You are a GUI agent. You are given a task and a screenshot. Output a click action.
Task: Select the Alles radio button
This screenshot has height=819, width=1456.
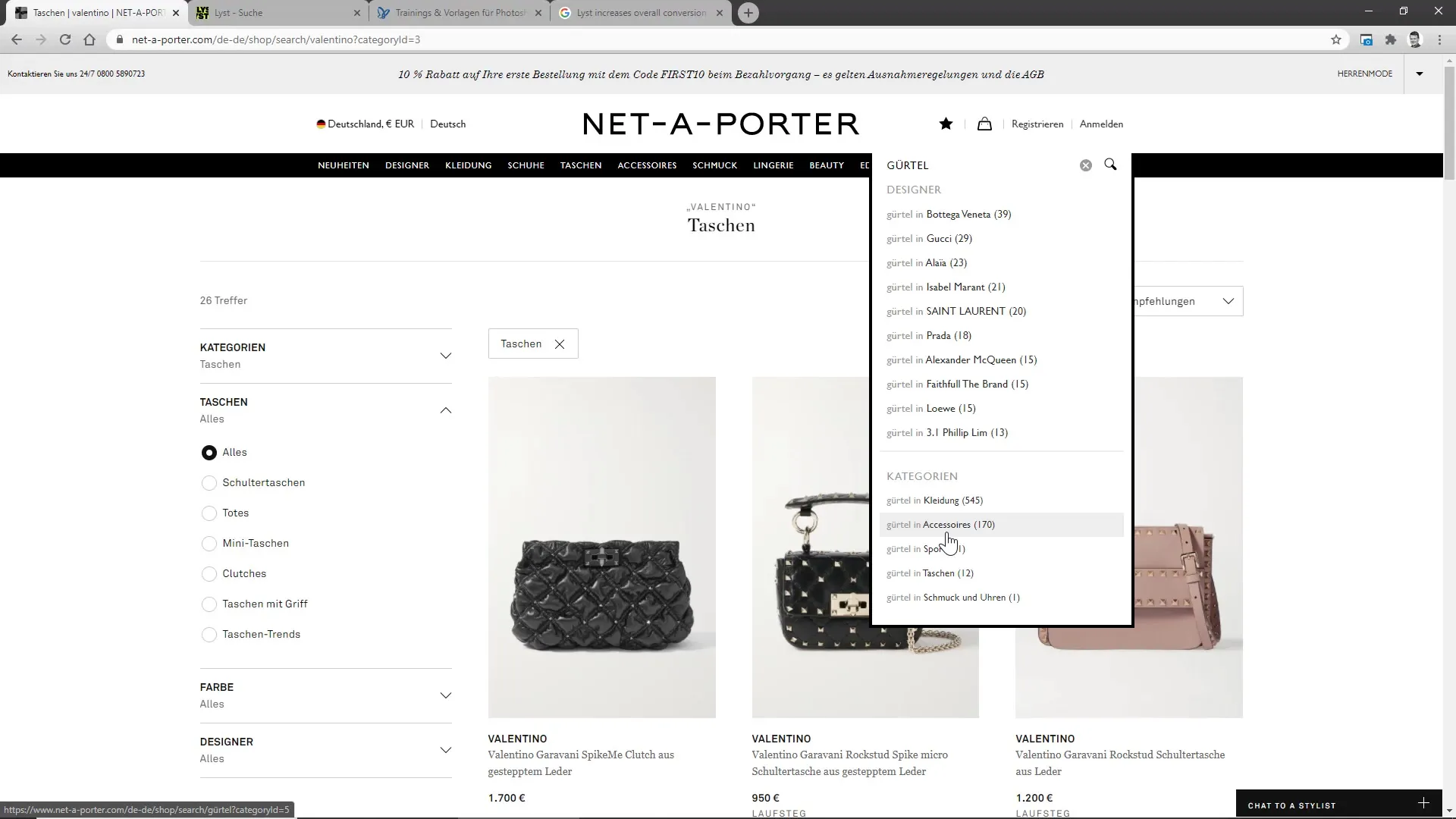(x=209, y=453)
